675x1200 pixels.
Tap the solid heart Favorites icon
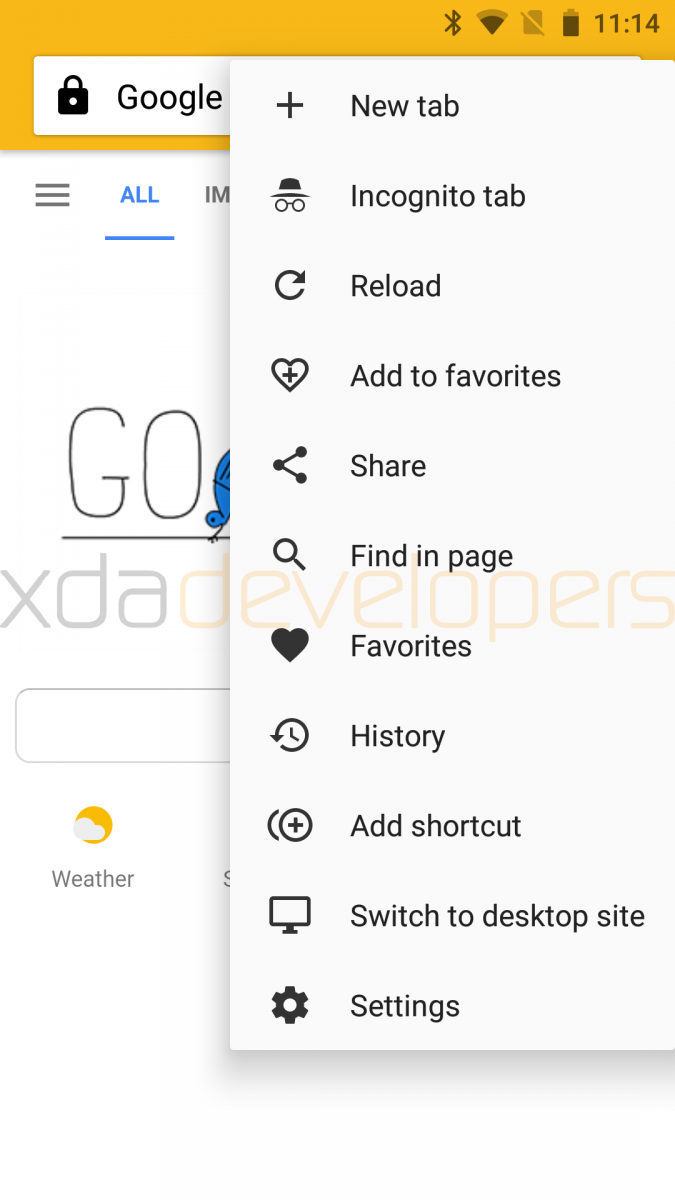[290, 646]
